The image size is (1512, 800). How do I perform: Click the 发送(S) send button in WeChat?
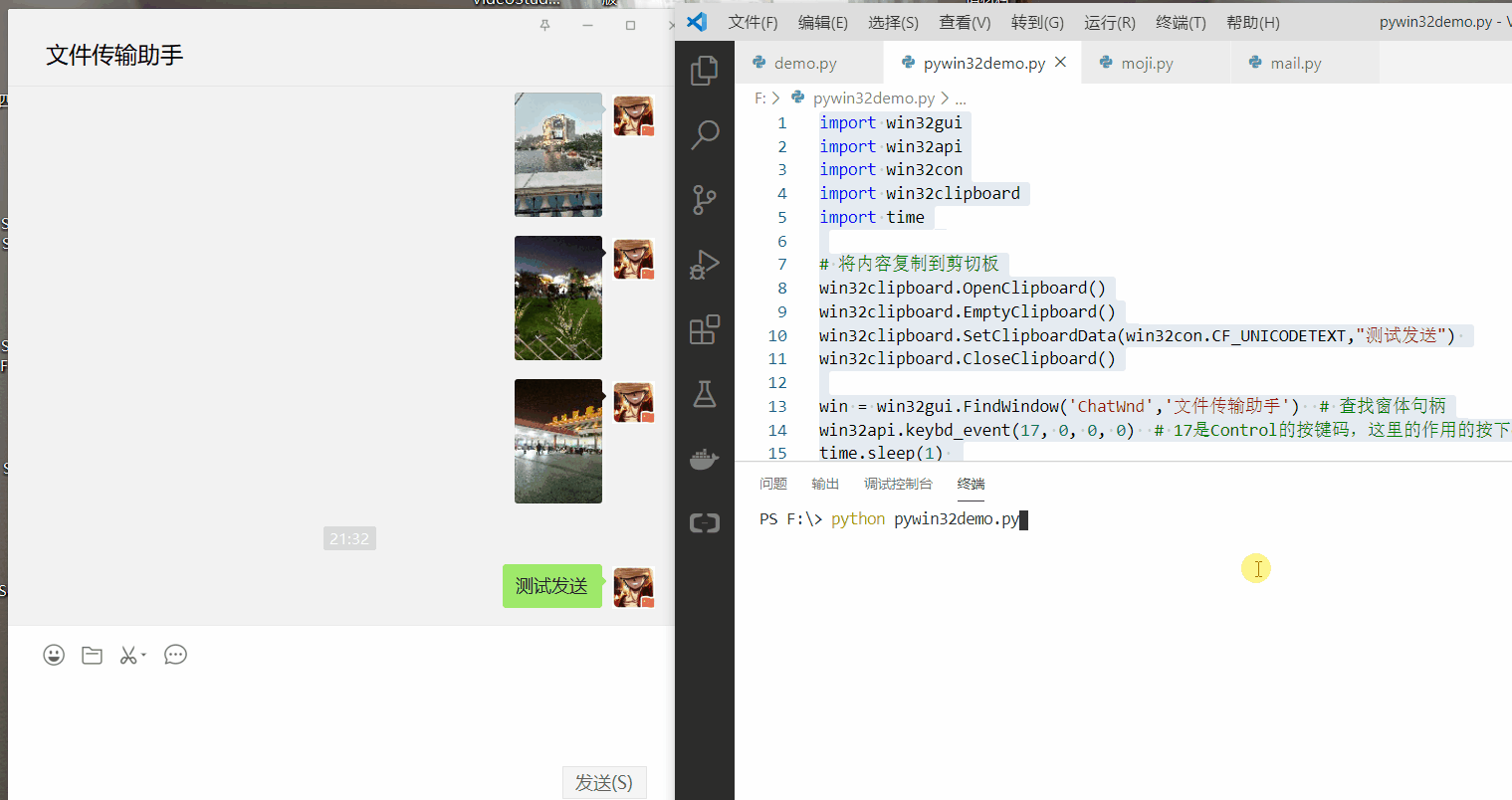[604, 782]
